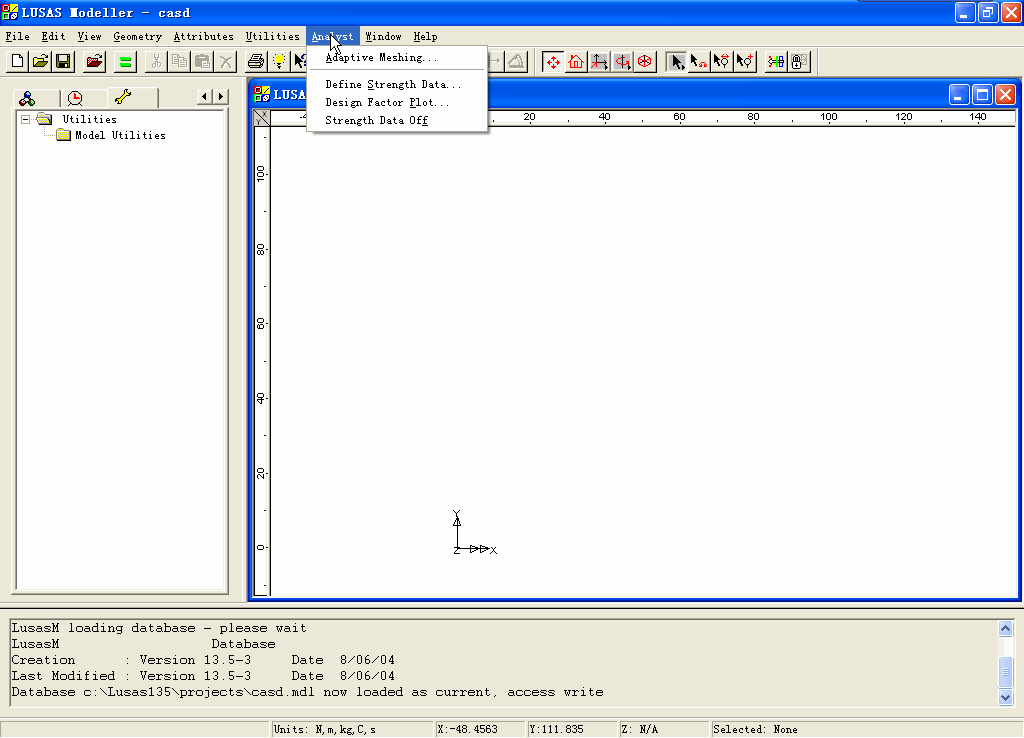Click the red four-arrow pan icon

(552, 62)
